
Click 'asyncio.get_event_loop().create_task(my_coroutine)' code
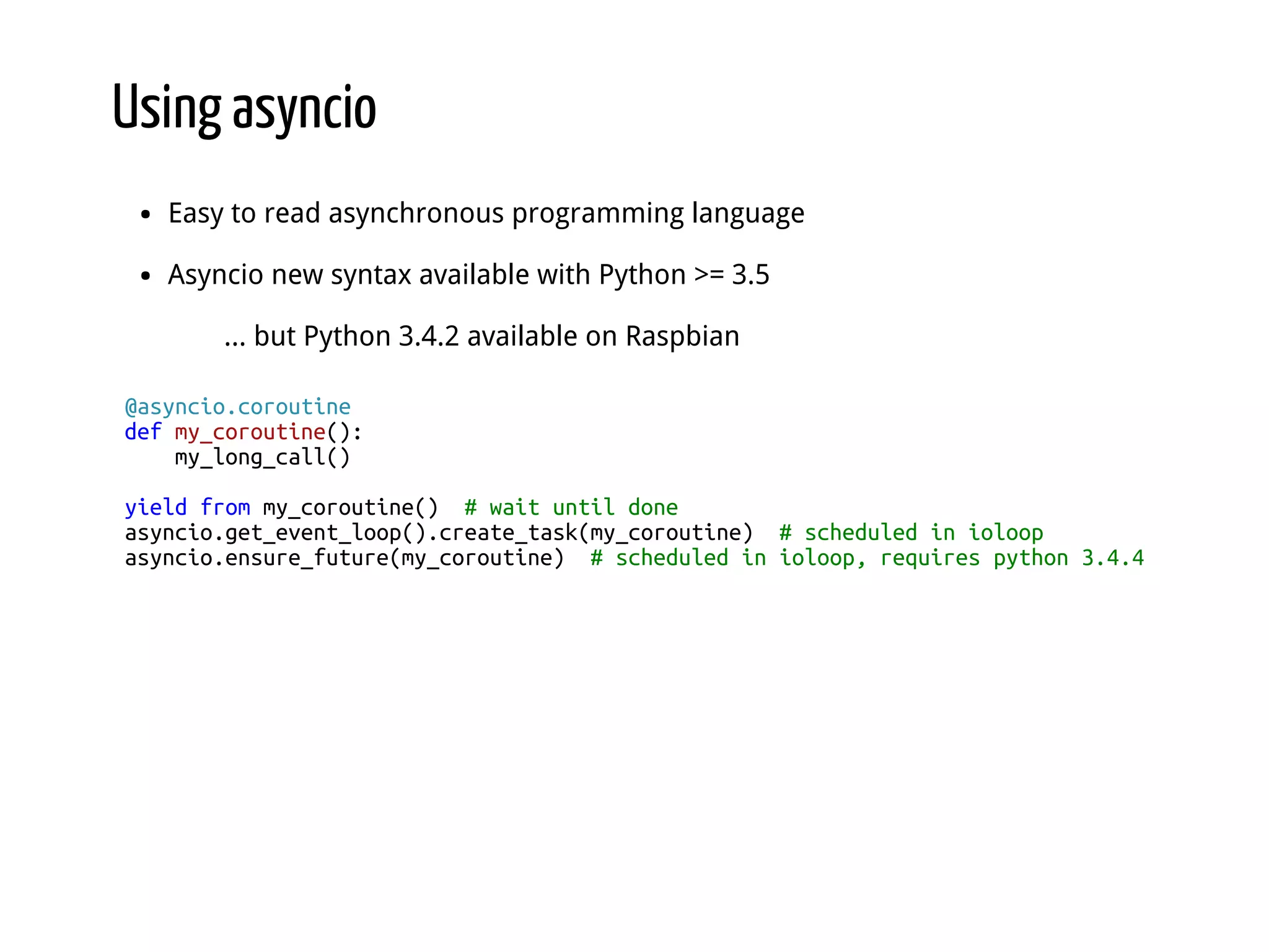click(439, 533)
